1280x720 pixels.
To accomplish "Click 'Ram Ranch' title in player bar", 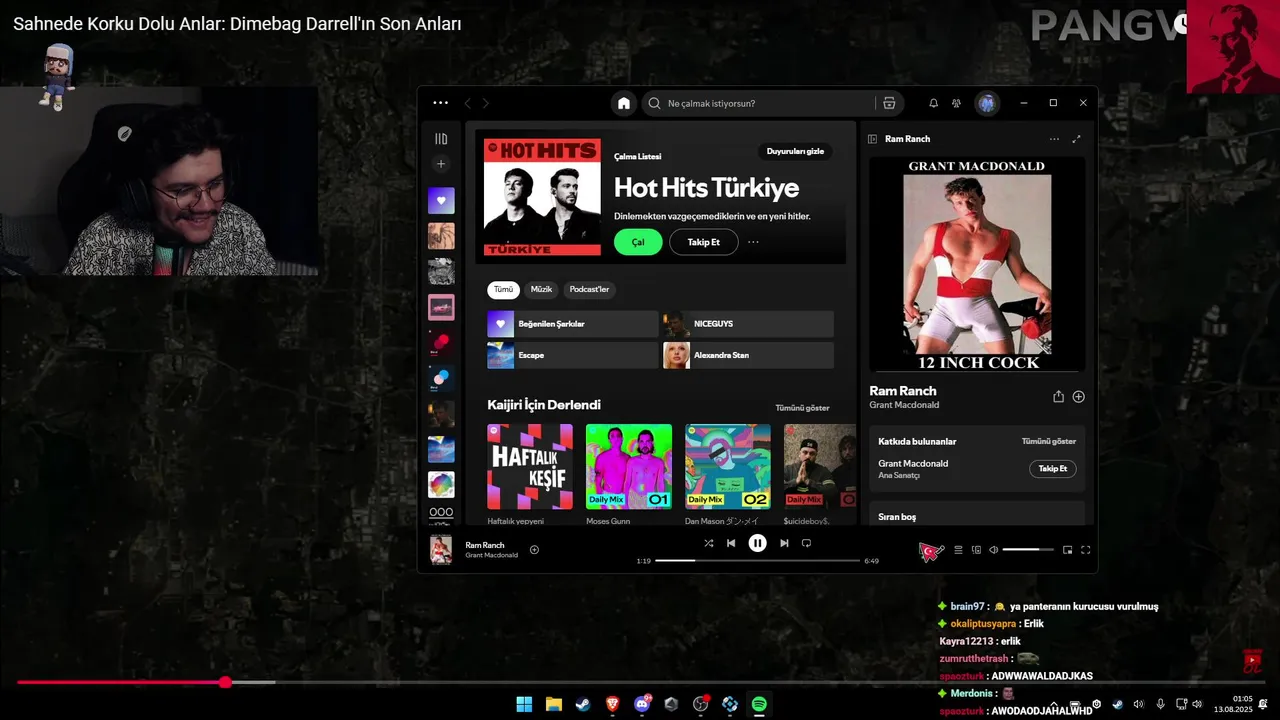I will tap(485, 545).
